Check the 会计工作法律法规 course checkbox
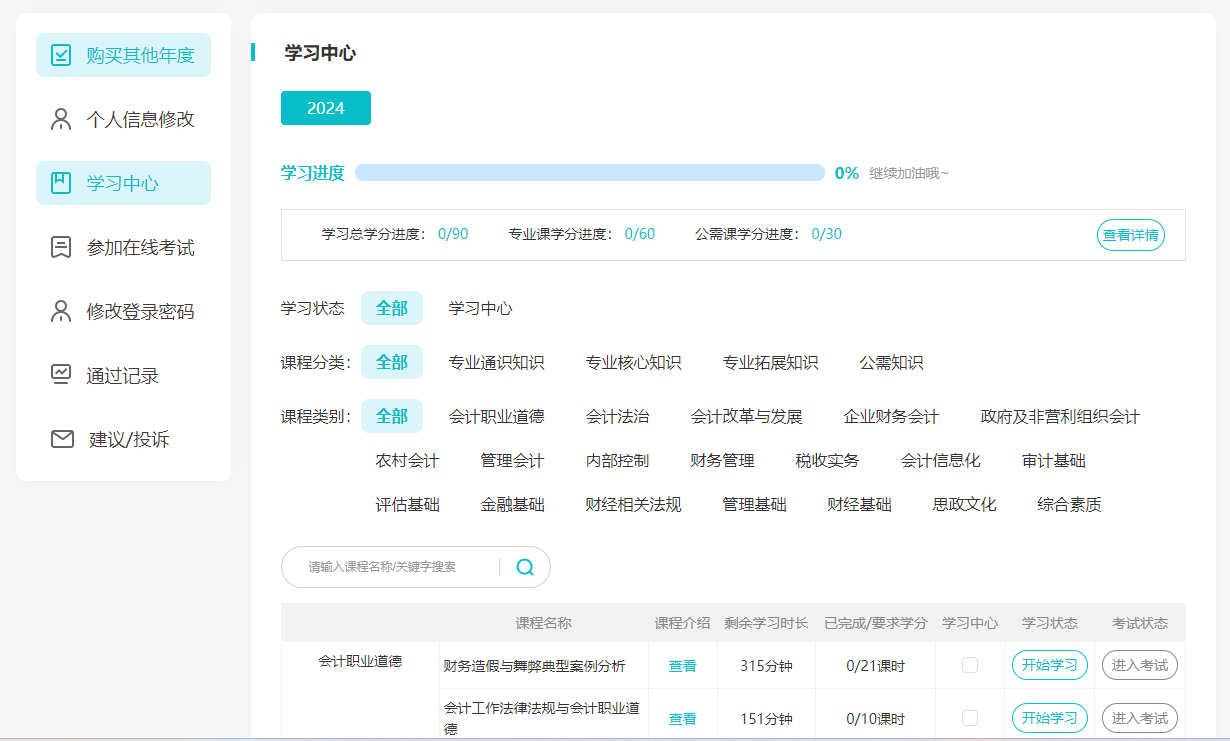 point(968,717)
